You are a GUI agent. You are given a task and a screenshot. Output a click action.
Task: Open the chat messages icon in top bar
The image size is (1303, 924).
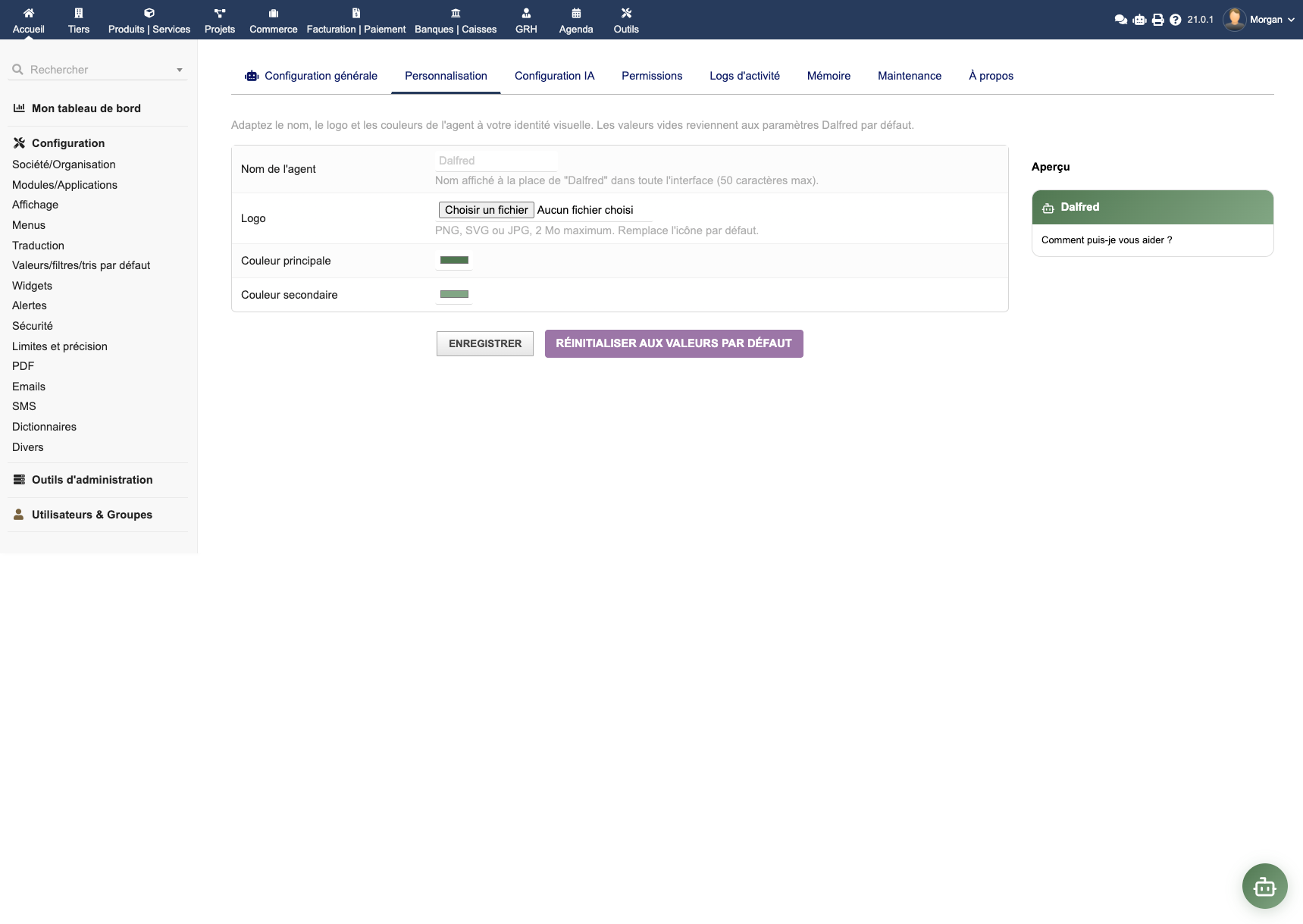tap(1121, 20)
